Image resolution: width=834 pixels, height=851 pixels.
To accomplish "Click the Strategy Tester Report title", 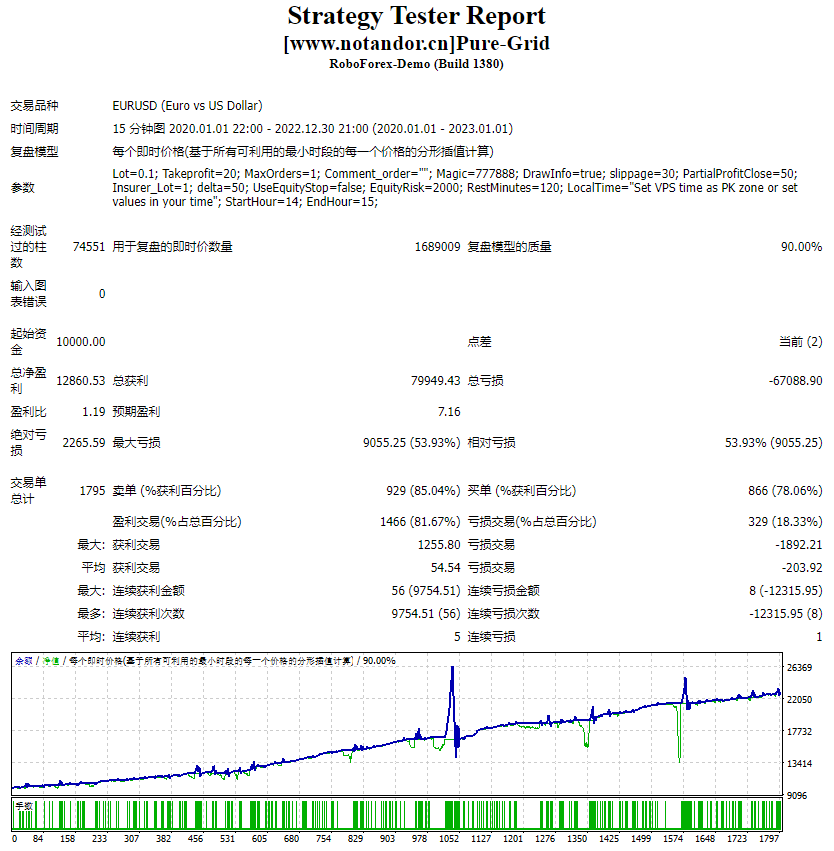I will click(x=416, y=17).
